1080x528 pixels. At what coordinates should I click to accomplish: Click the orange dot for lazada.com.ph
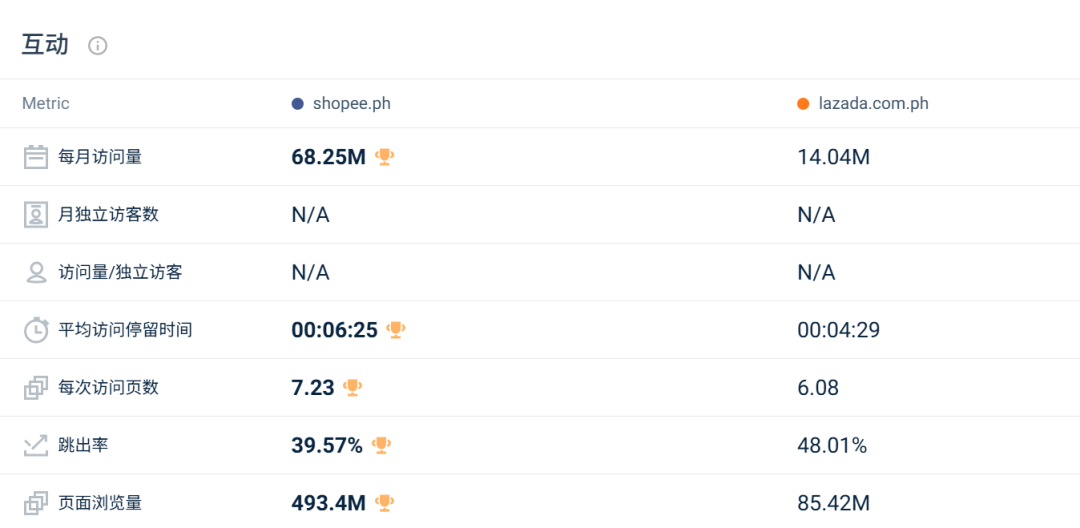[803, 104]
